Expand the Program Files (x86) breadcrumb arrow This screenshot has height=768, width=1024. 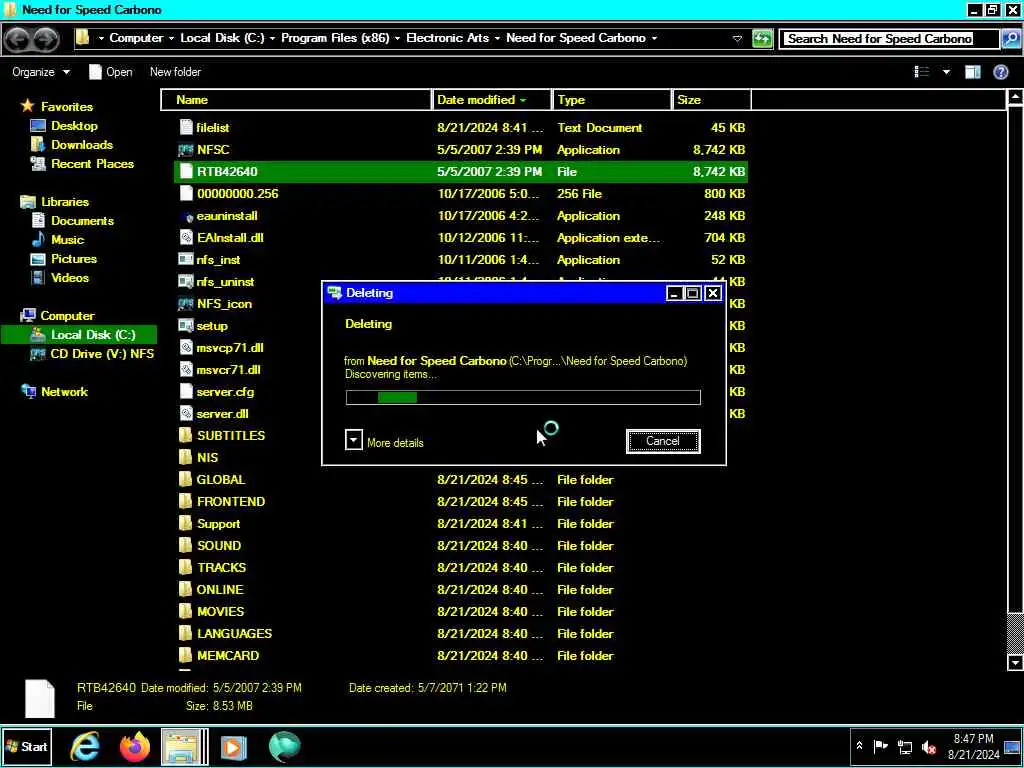click(x=397, y=39)
